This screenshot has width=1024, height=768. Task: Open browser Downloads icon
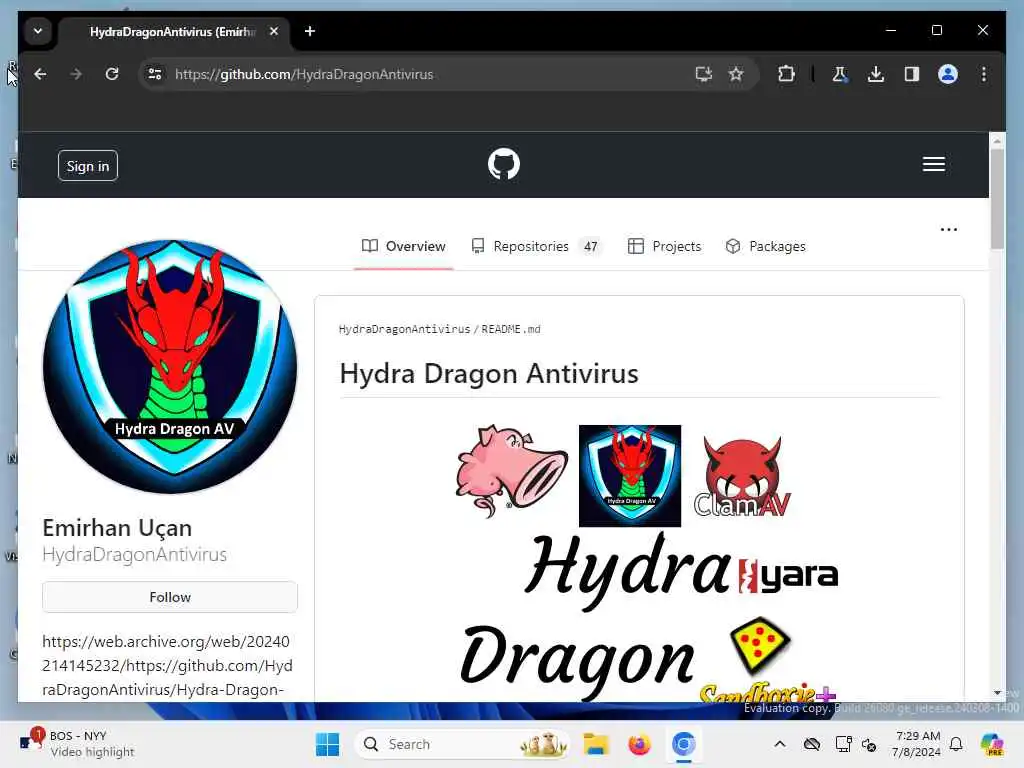tap(876, 74)
